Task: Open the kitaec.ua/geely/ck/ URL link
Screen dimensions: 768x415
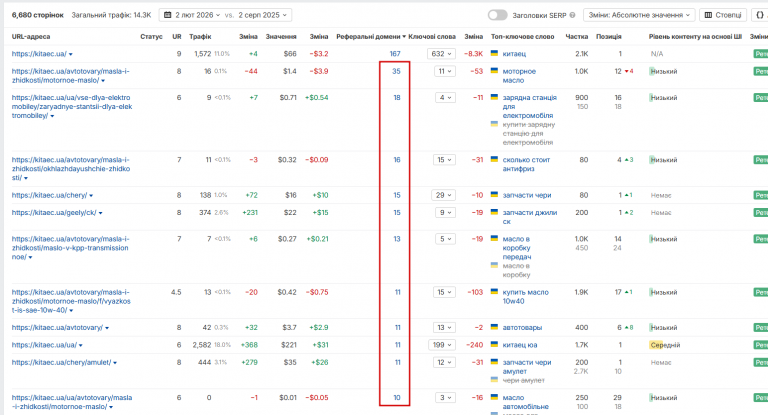Action: click(54, 213)
